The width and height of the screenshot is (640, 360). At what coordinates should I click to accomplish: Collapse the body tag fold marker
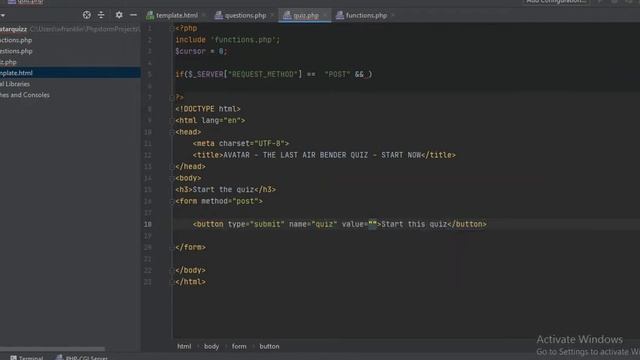[172, 178]
